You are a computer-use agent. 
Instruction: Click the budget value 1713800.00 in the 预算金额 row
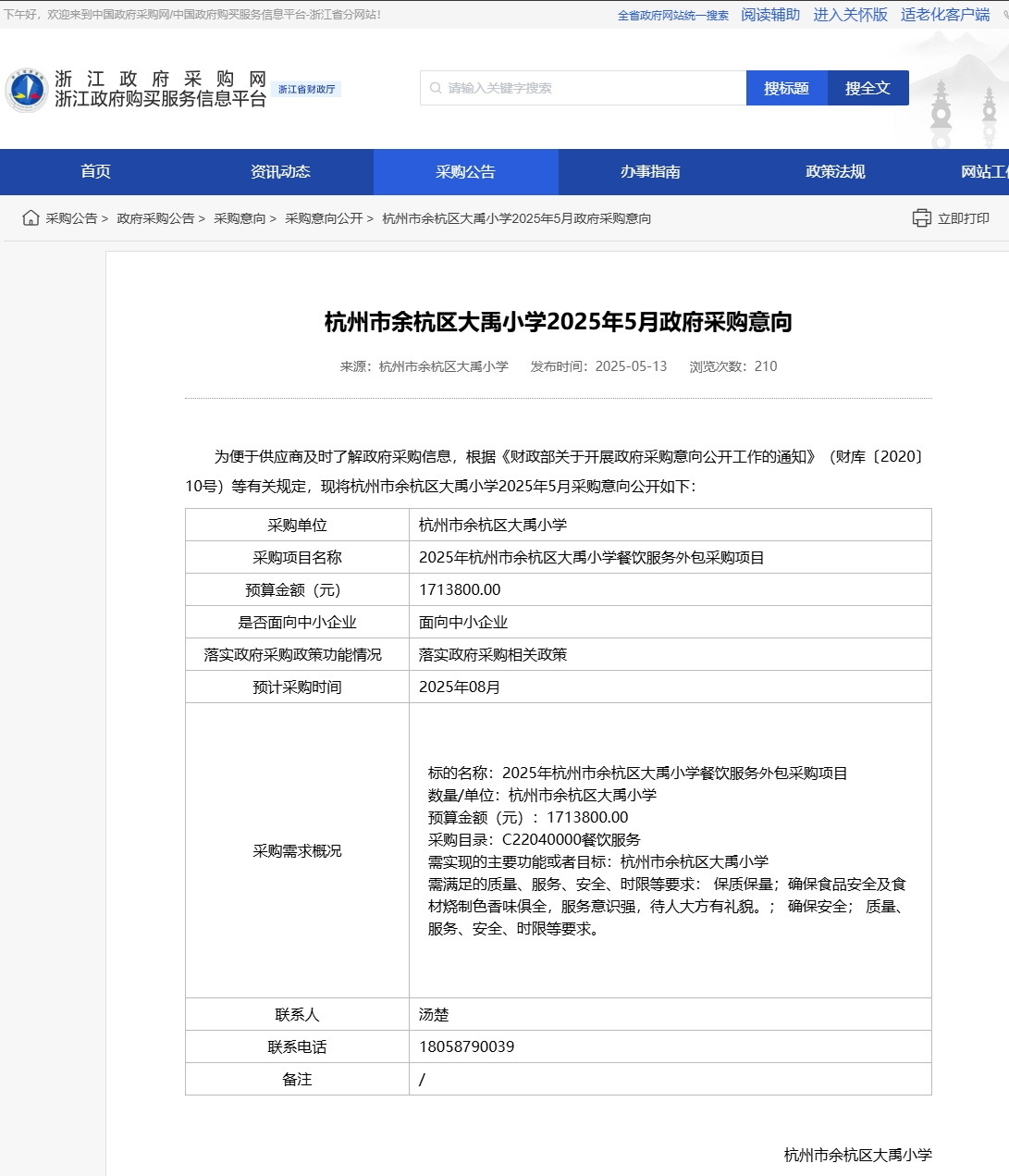[460, 589]
